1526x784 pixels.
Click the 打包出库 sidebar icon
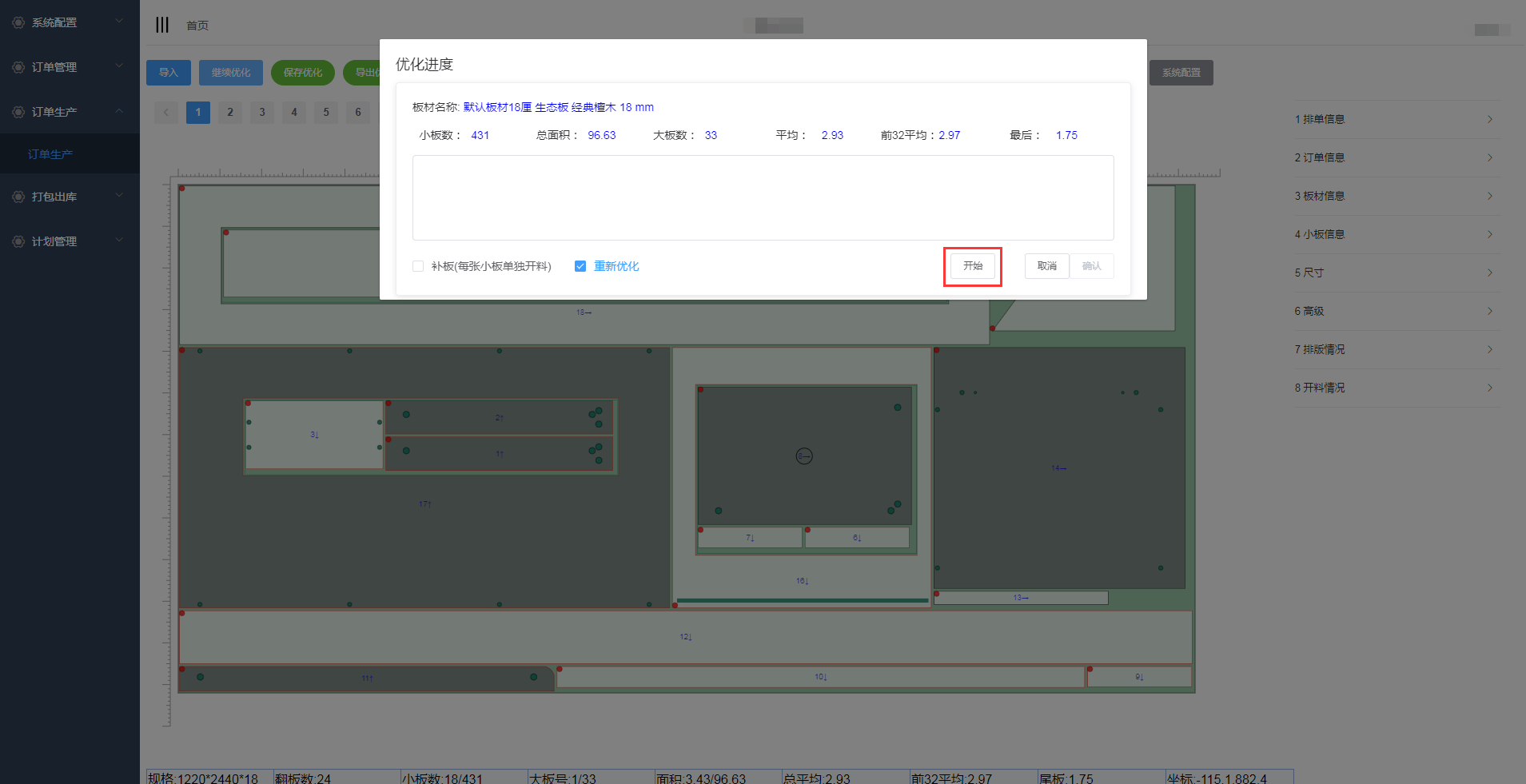[18, 197]
